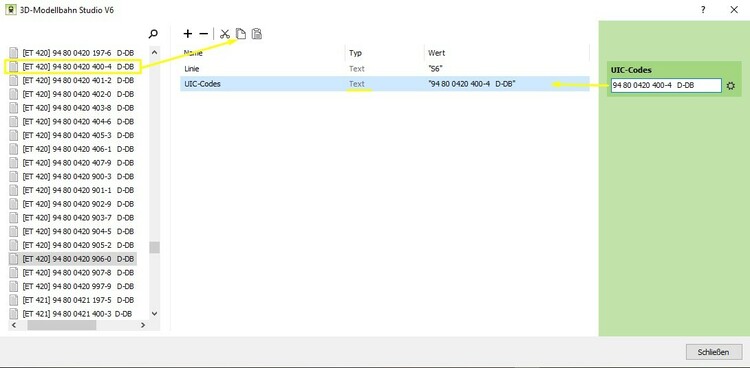
Task: Remove variable with the minus icon
Action: point(204,34)
